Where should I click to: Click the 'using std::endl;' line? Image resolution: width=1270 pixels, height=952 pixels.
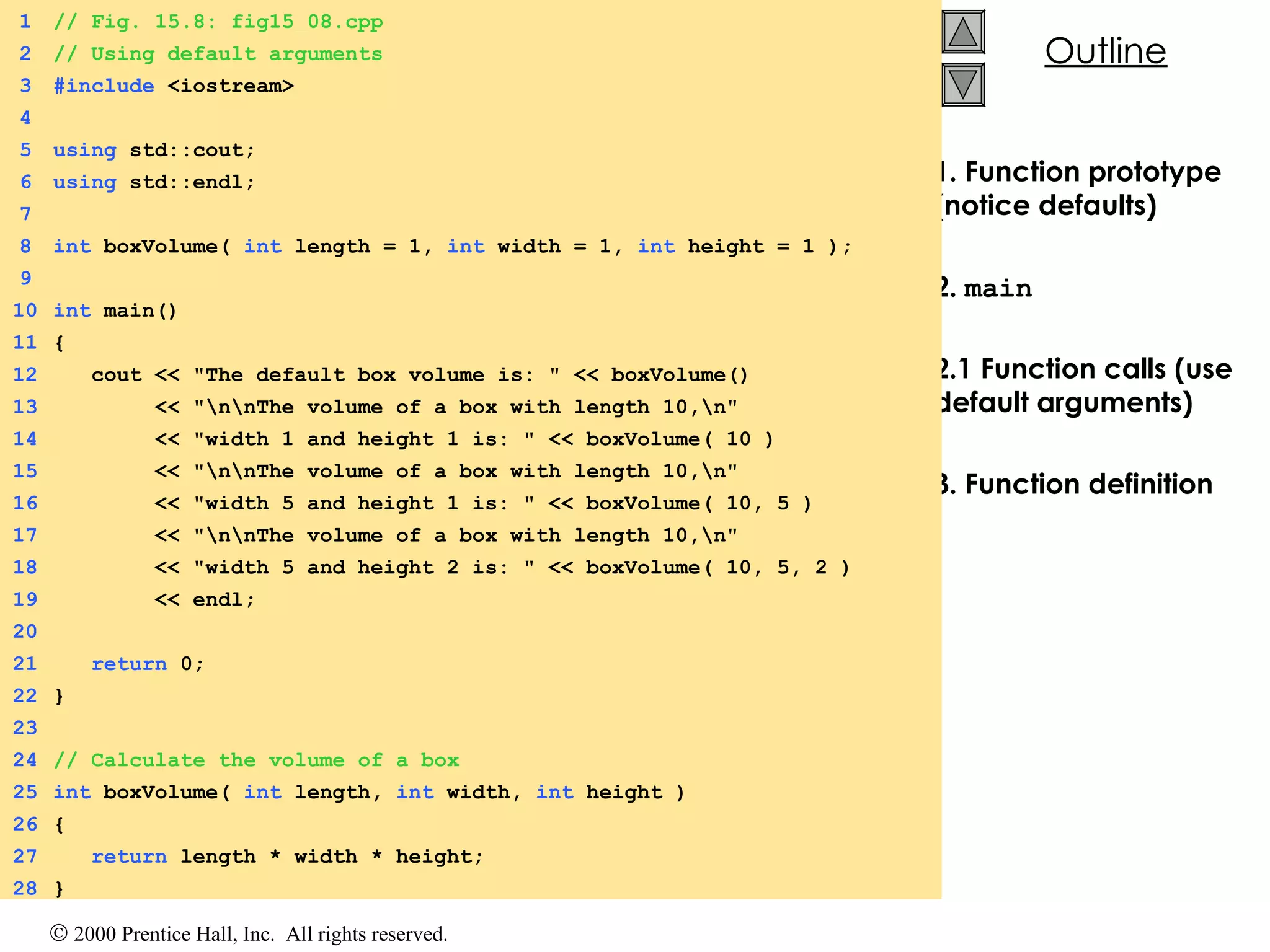tap(154, 182)
